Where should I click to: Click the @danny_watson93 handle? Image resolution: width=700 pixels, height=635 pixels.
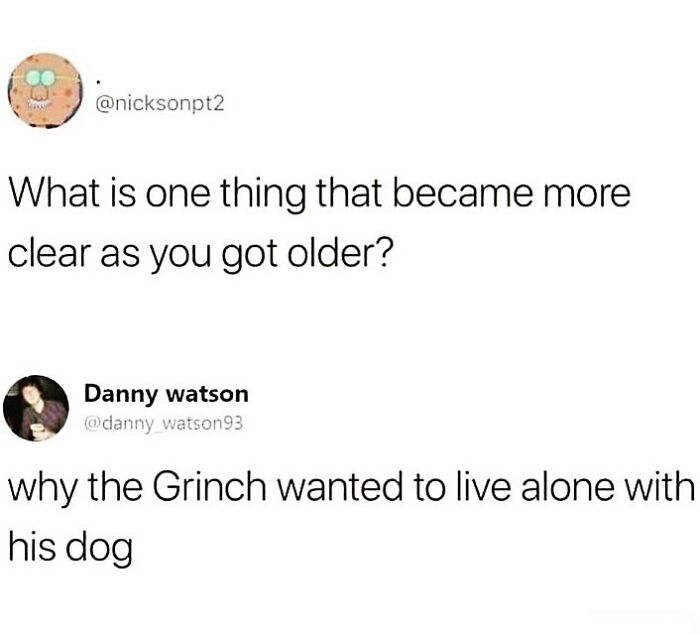coord(163,423)
